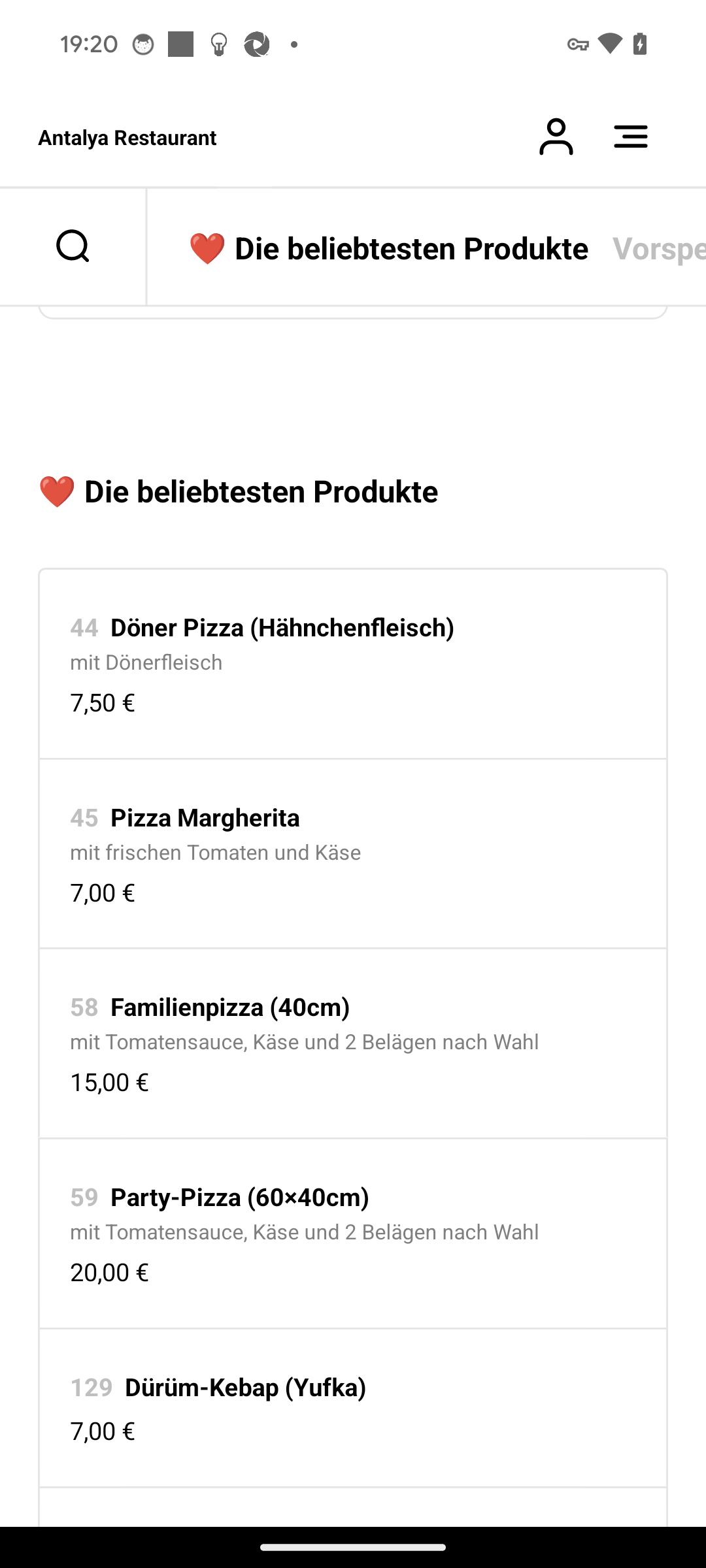The image size is (706, 1568).
Task: Add Familienpizza (40cm) to order
Action: point(353,1043)
